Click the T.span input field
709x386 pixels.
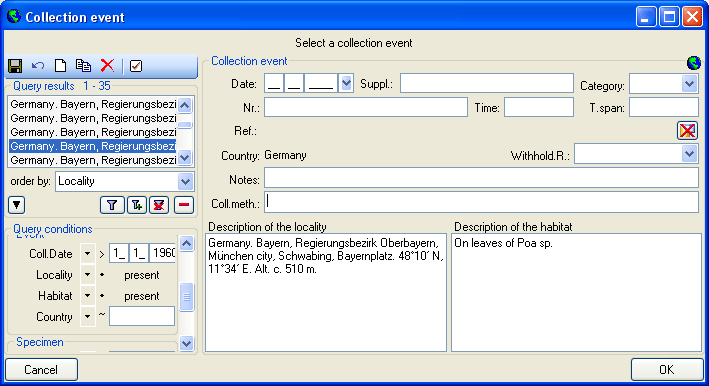tap(664, 108)
